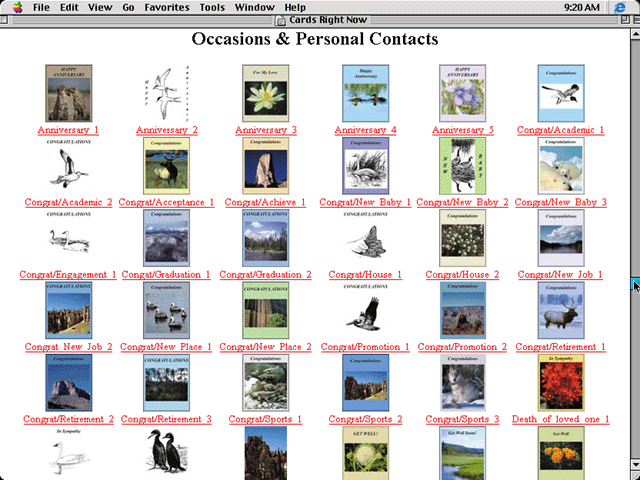
Task: Select the orange flowers Get Well card thumbnail
Action: coord(561,453)
